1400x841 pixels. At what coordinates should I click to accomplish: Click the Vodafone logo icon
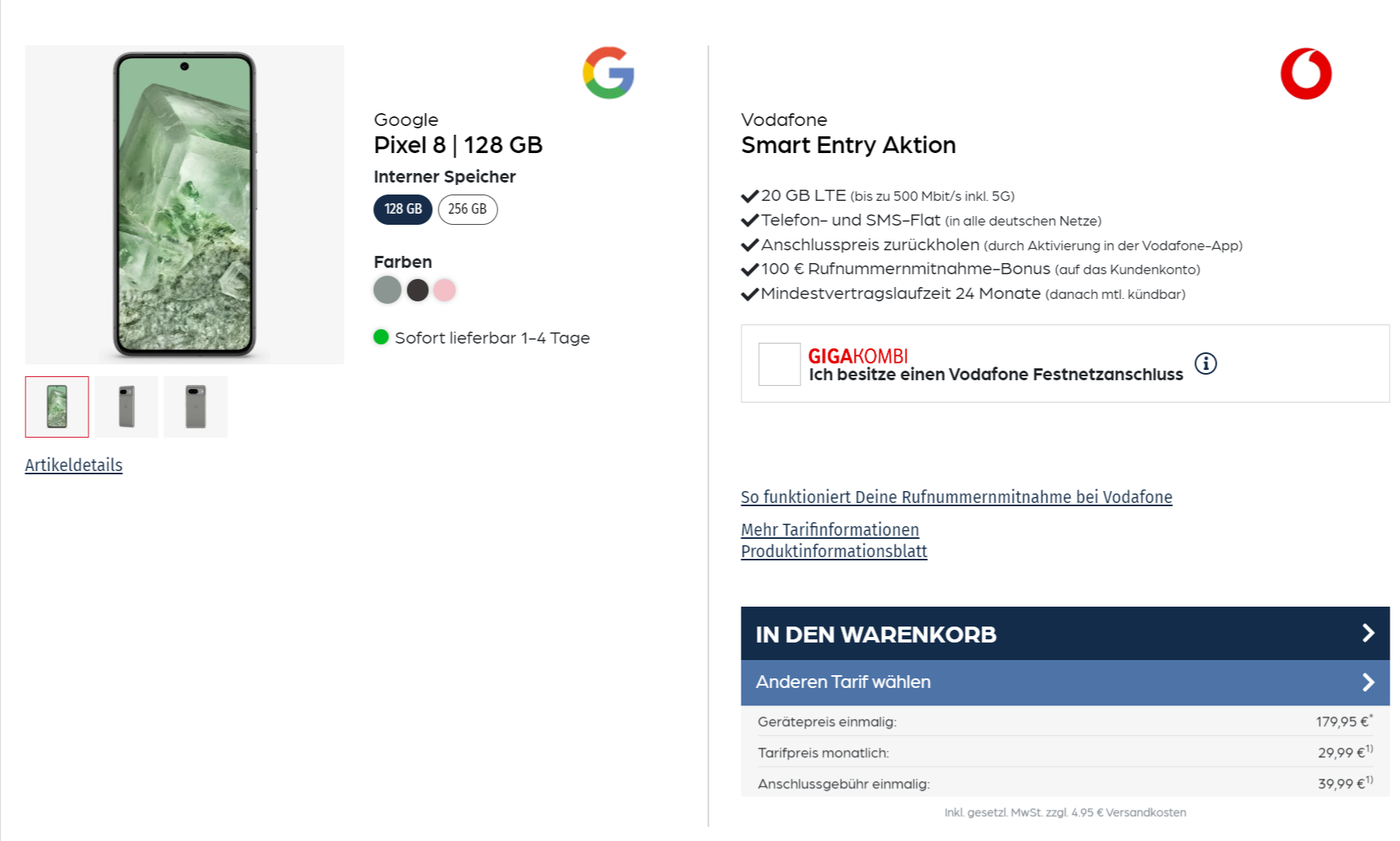[1308, 73]
